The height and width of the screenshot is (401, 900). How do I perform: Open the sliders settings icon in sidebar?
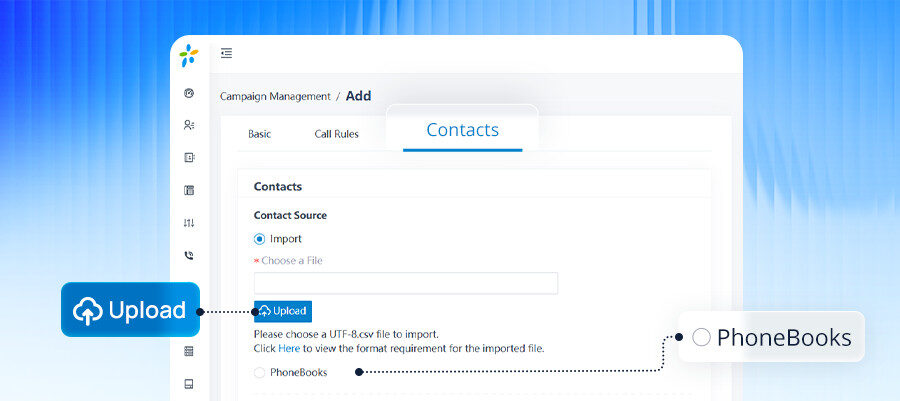tap(189, 223)
